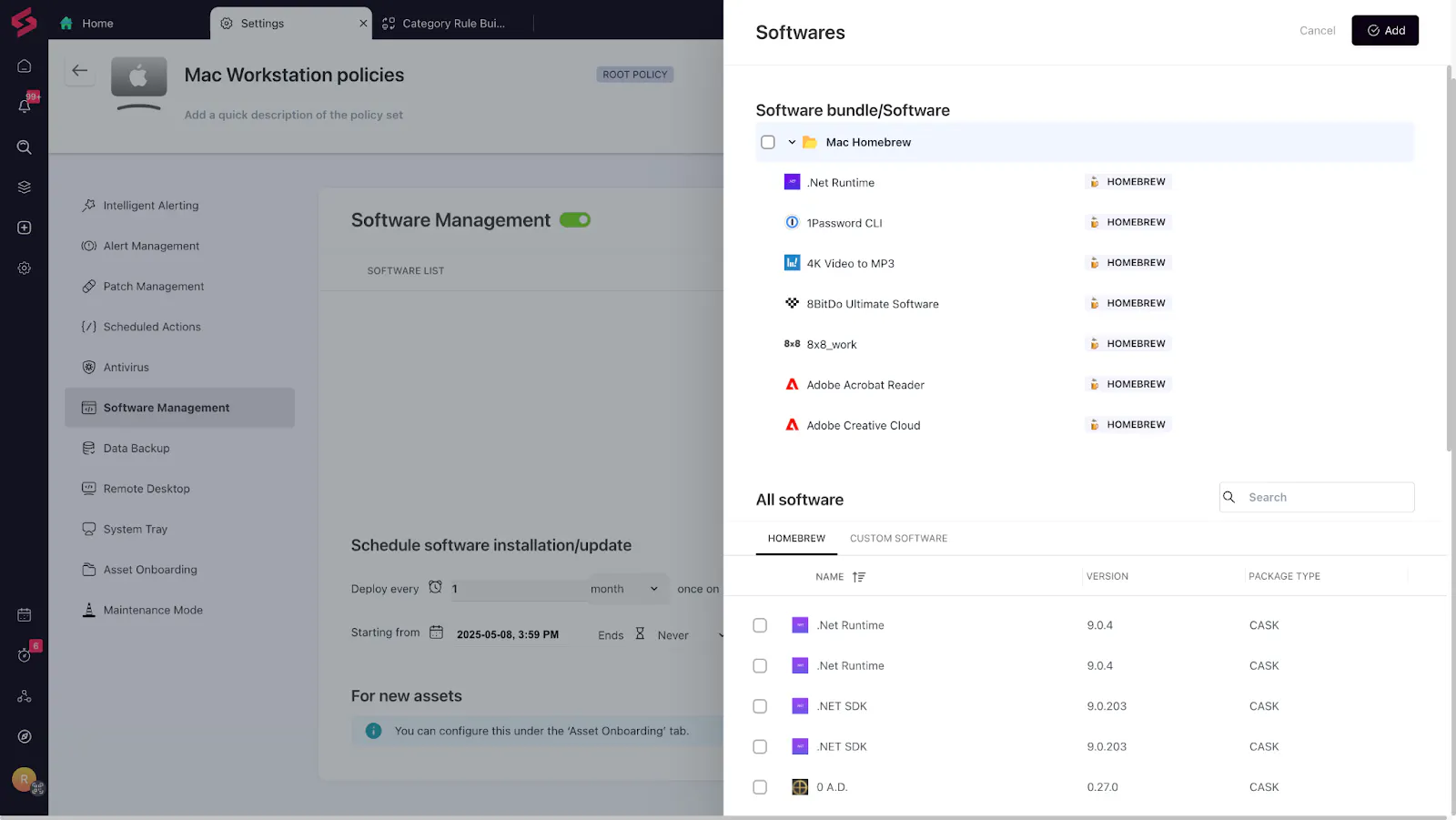Open the calendar icon in left sidebar
The height and width of the screenshot is (820, 1456).
[x=25, y=615]
